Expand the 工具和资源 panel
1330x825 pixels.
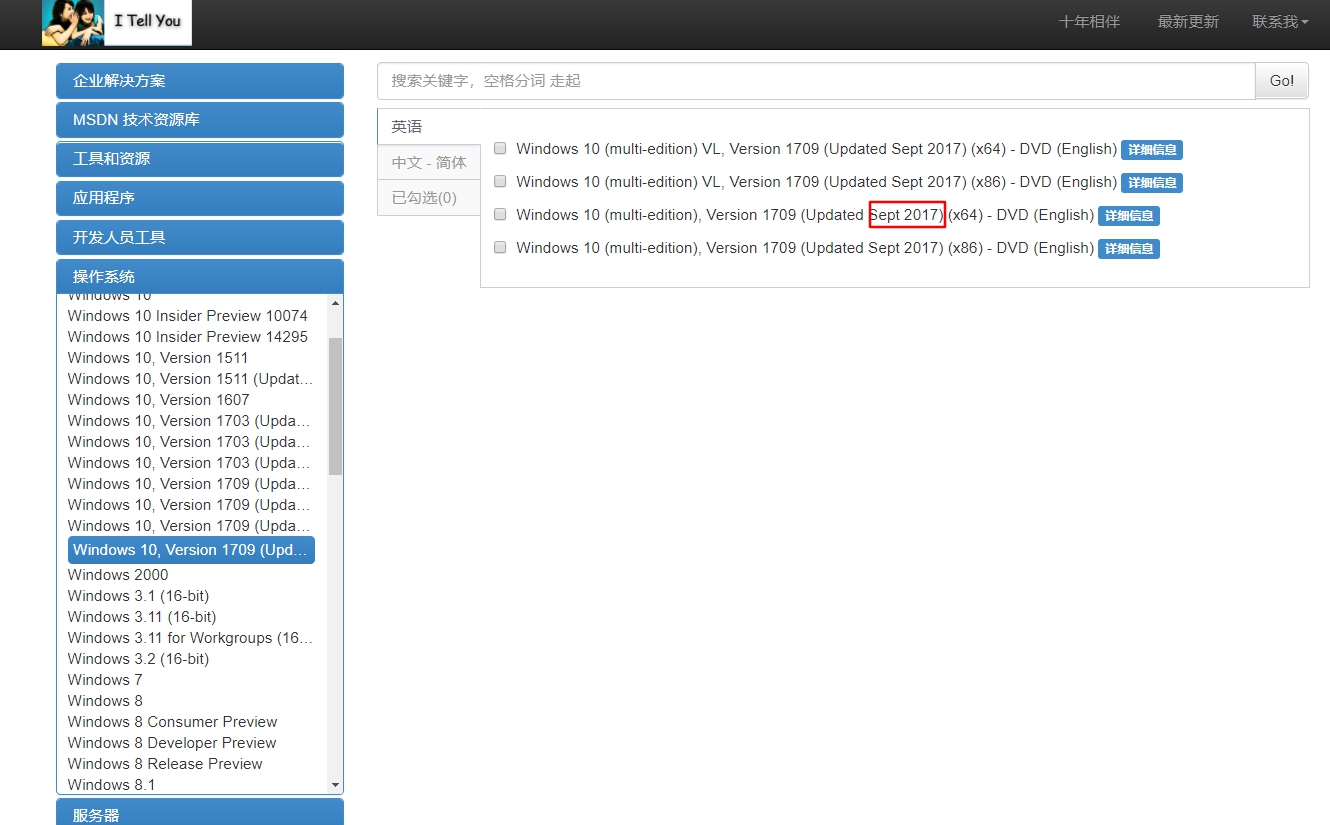(200, 159)
